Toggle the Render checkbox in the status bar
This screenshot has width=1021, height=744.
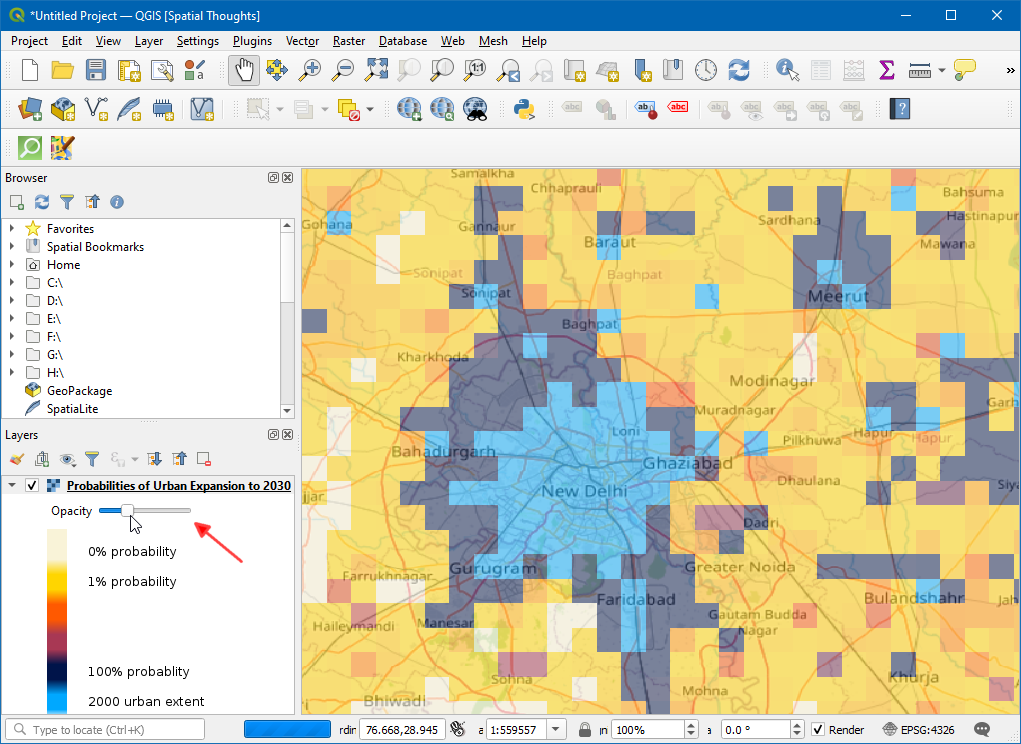tap(818, 730)
